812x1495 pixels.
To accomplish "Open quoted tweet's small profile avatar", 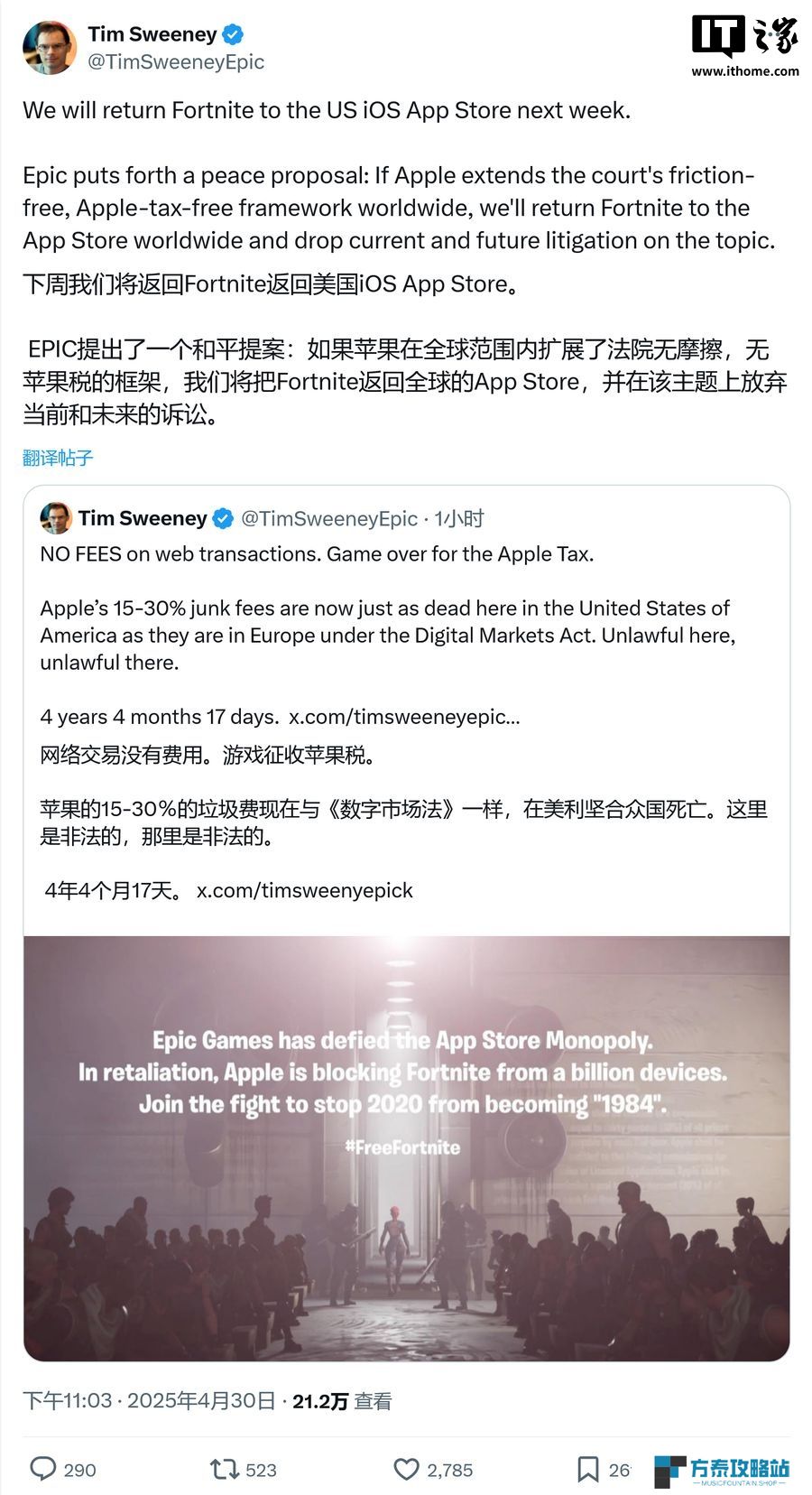I will [x=56, y=518].
